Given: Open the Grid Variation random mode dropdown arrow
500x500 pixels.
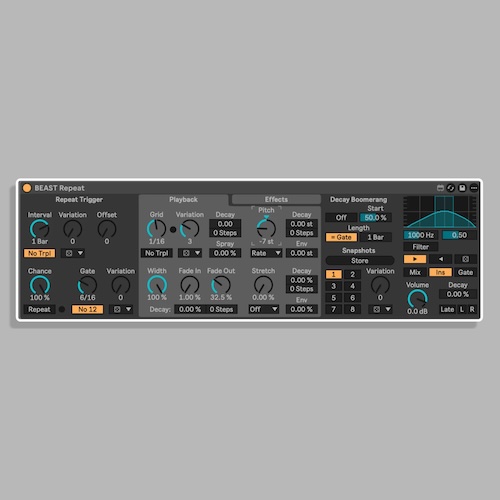Looking at the screenshot, I should tap(198, 253).
